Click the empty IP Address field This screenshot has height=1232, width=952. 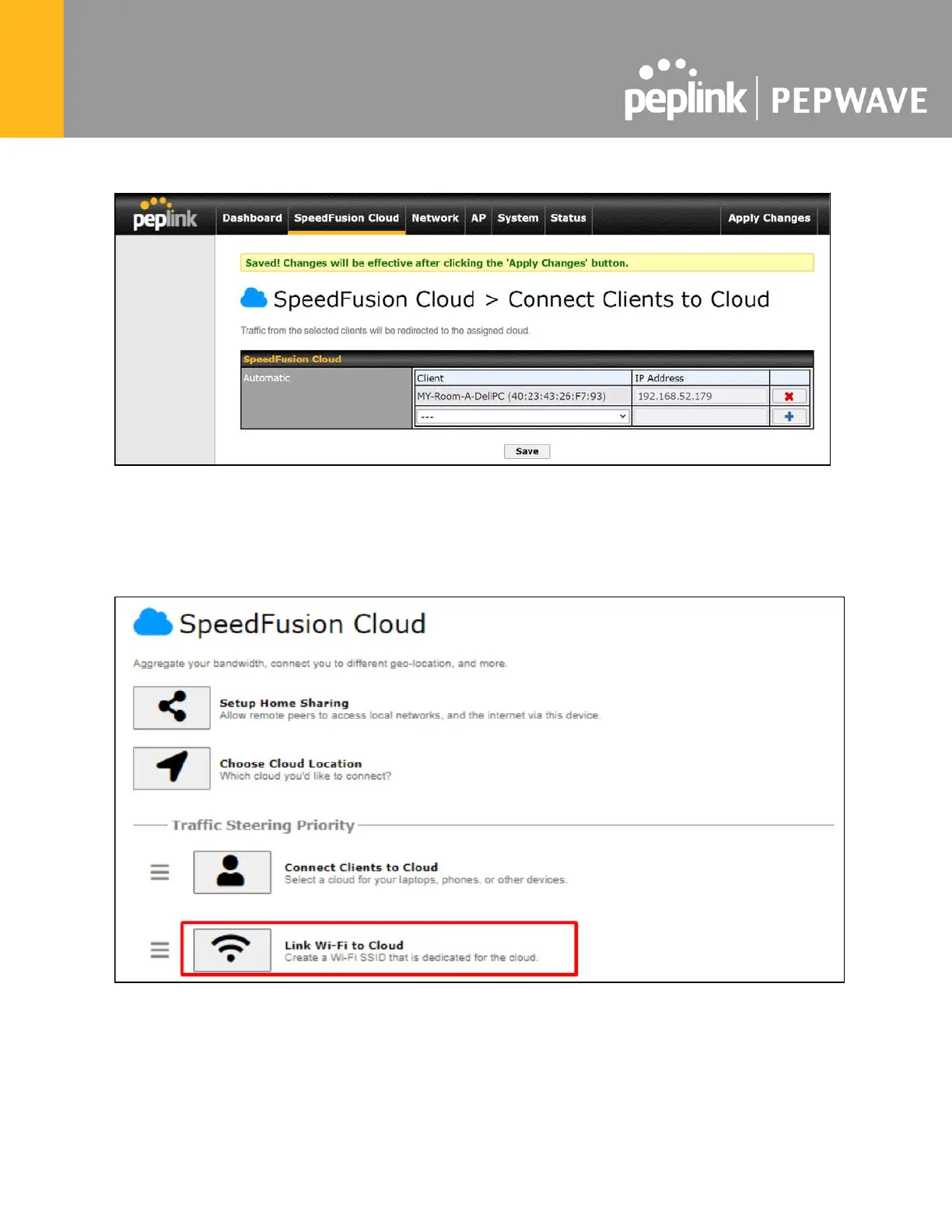pos(701,417)
